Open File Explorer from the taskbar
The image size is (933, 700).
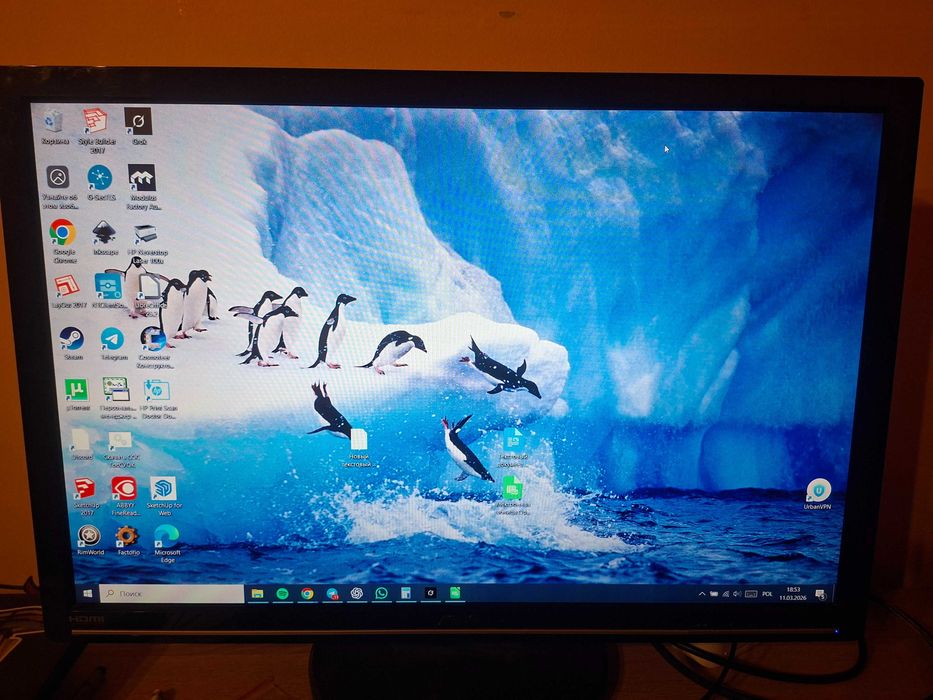[257, 593]
